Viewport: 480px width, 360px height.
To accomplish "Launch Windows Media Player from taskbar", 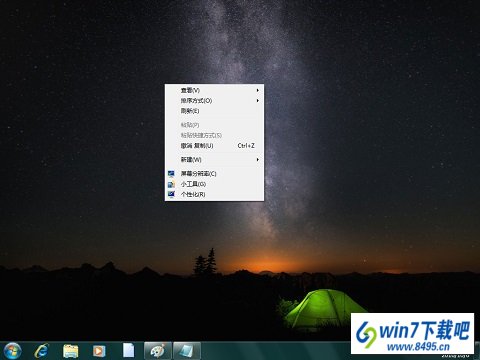I will (x=99, y=351).
